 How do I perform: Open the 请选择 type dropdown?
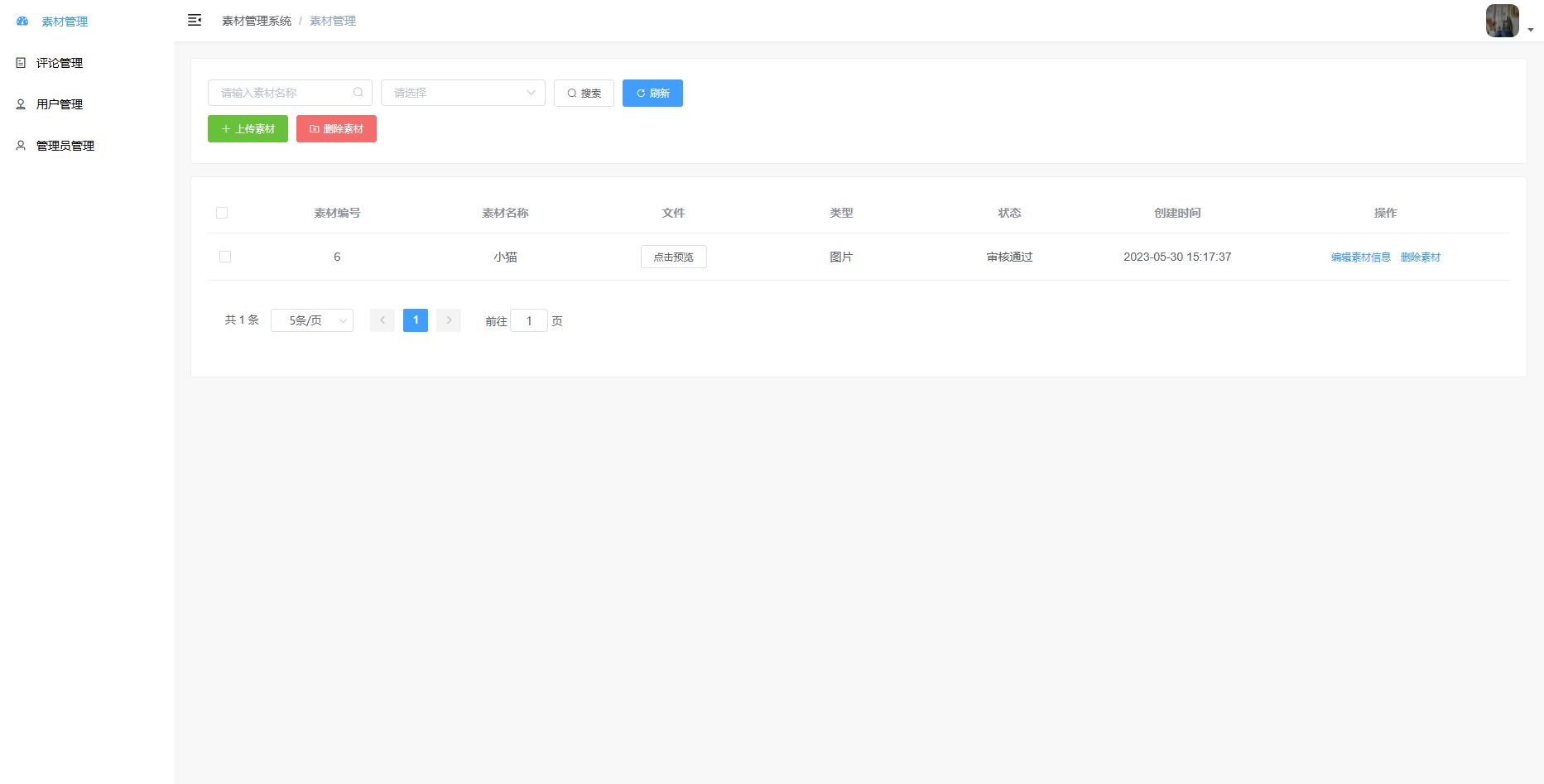[463, 93]
